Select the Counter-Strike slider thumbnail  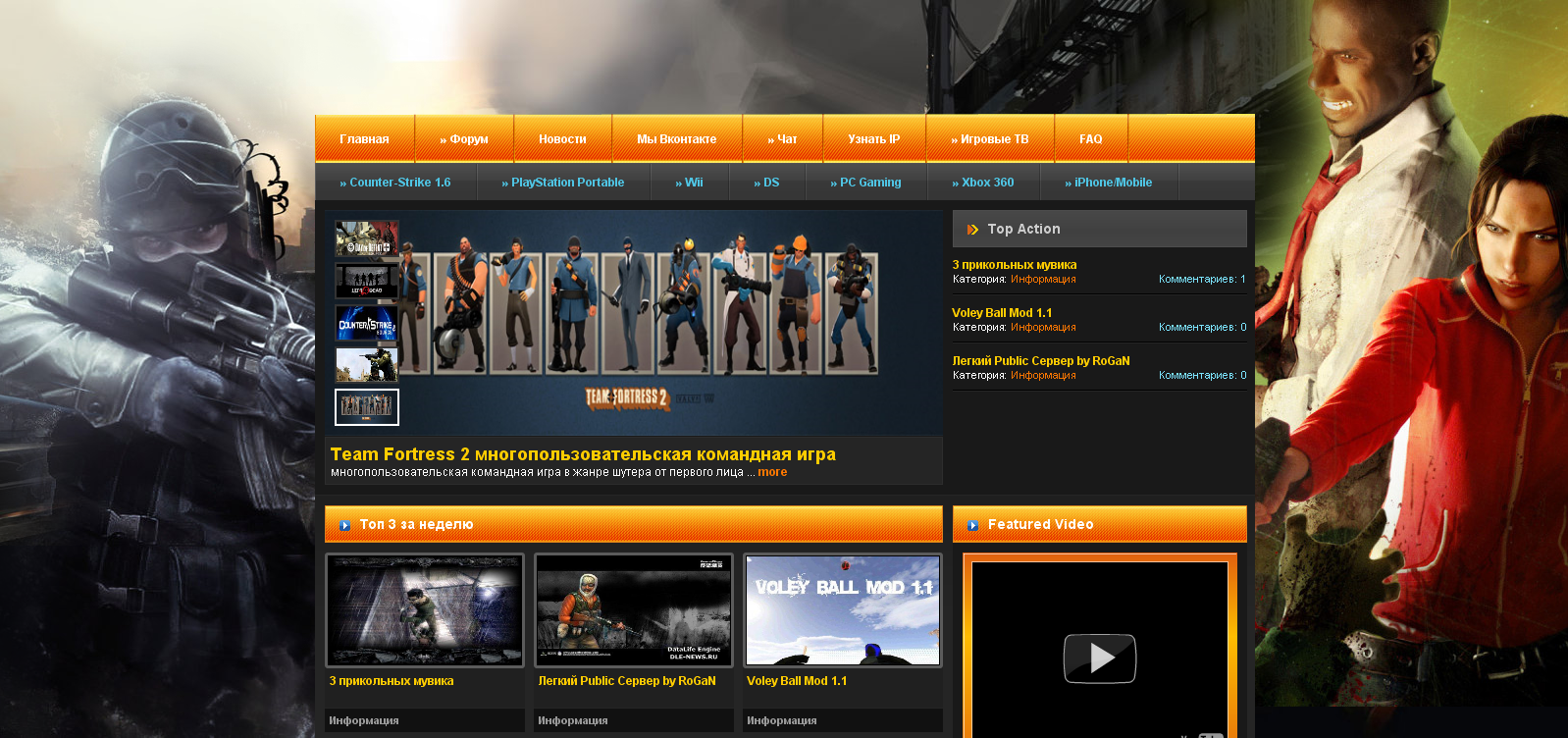tap(367, 323)
